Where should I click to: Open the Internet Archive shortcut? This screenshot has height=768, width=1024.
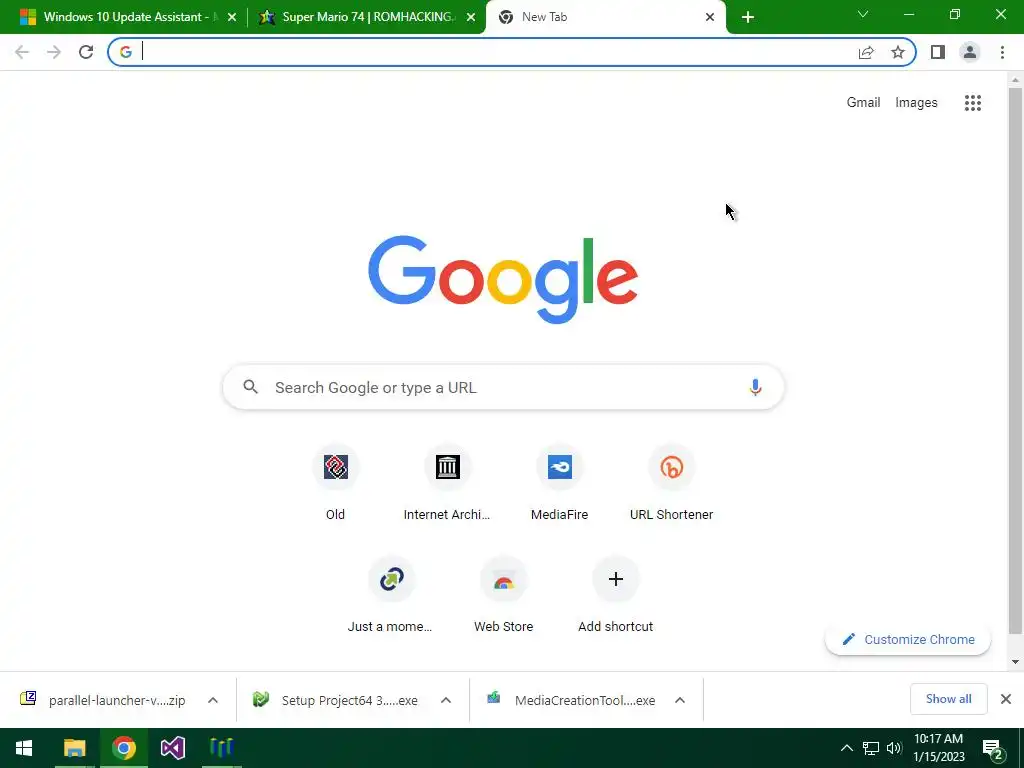tap(447, 483)
